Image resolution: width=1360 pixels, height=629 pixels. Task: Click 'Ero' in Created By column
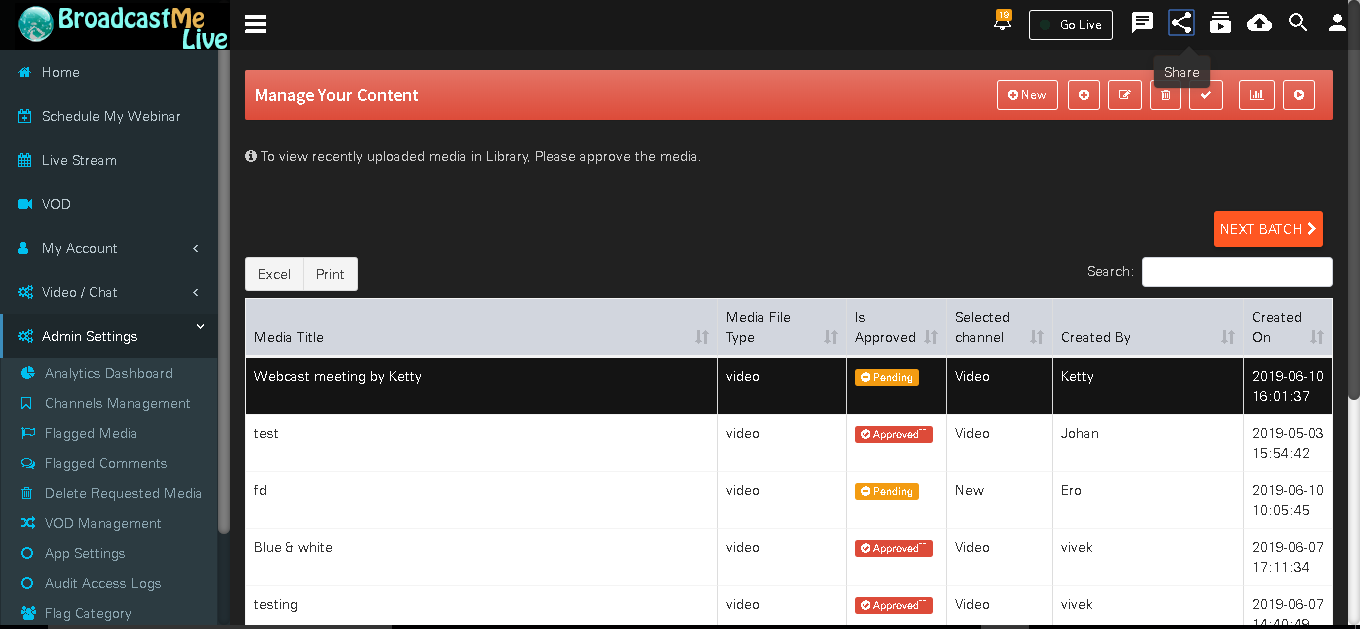tap(1071, 491)
